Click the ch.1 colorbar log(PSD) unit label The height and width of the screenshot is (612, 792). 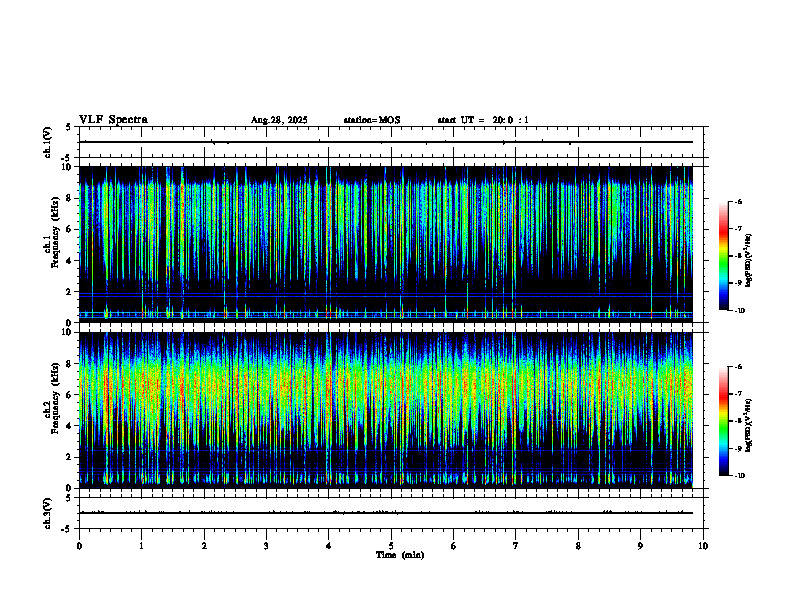click(749, 260)
